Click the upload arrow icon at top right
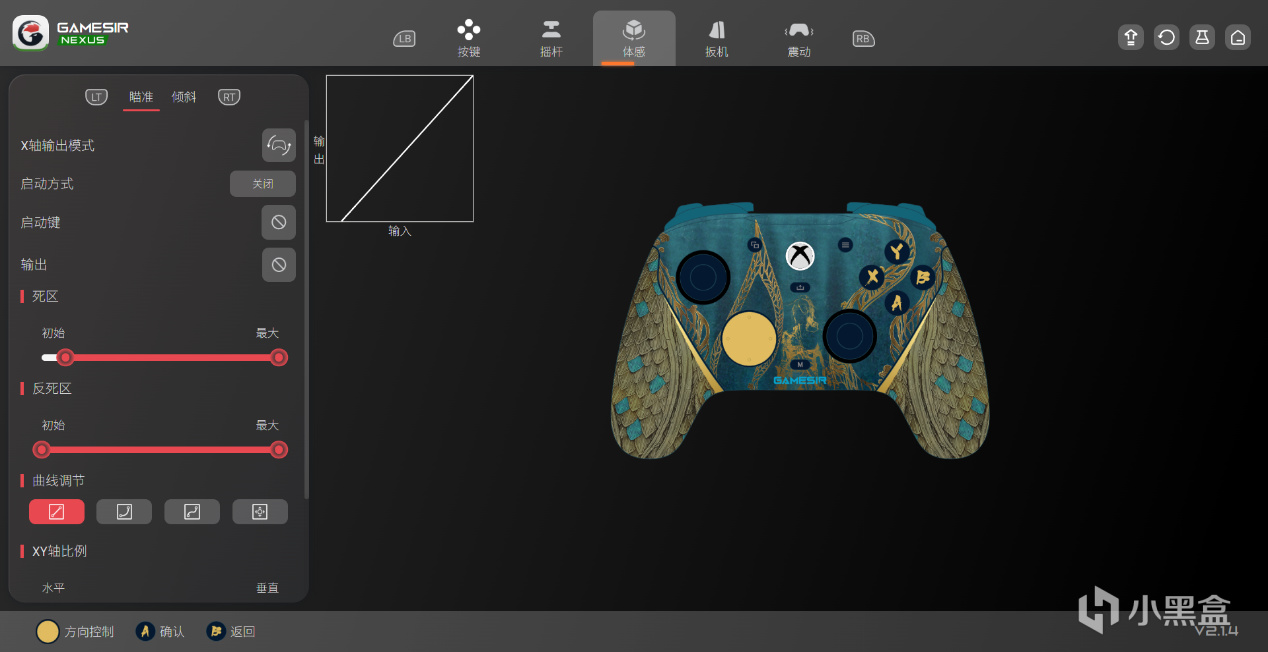The width and height of the screenshot is (1268, 652). tap(1131, 37)
